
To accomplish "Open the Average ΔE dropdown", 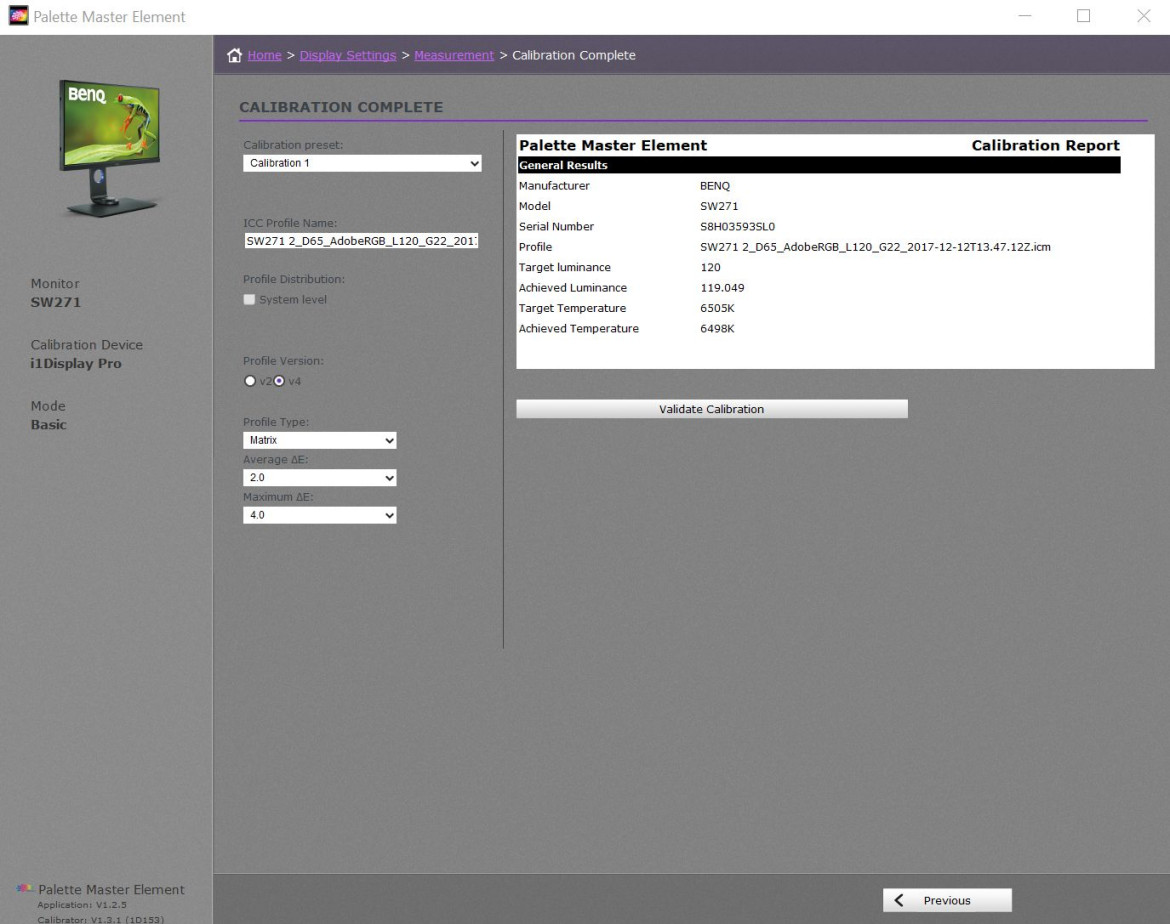I will (x=319, y=478).
